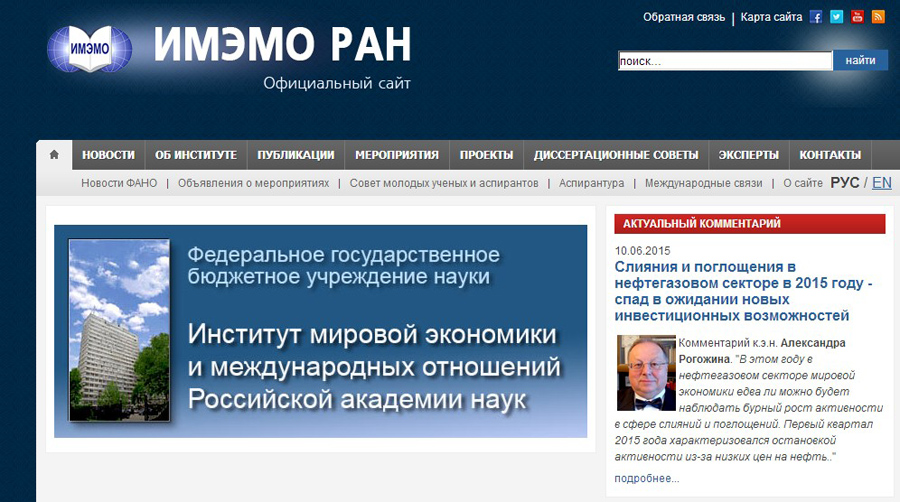Open the Проекты menu
Image resolution: width=900 pixels, height=502 pixels.
coord(486,155)
